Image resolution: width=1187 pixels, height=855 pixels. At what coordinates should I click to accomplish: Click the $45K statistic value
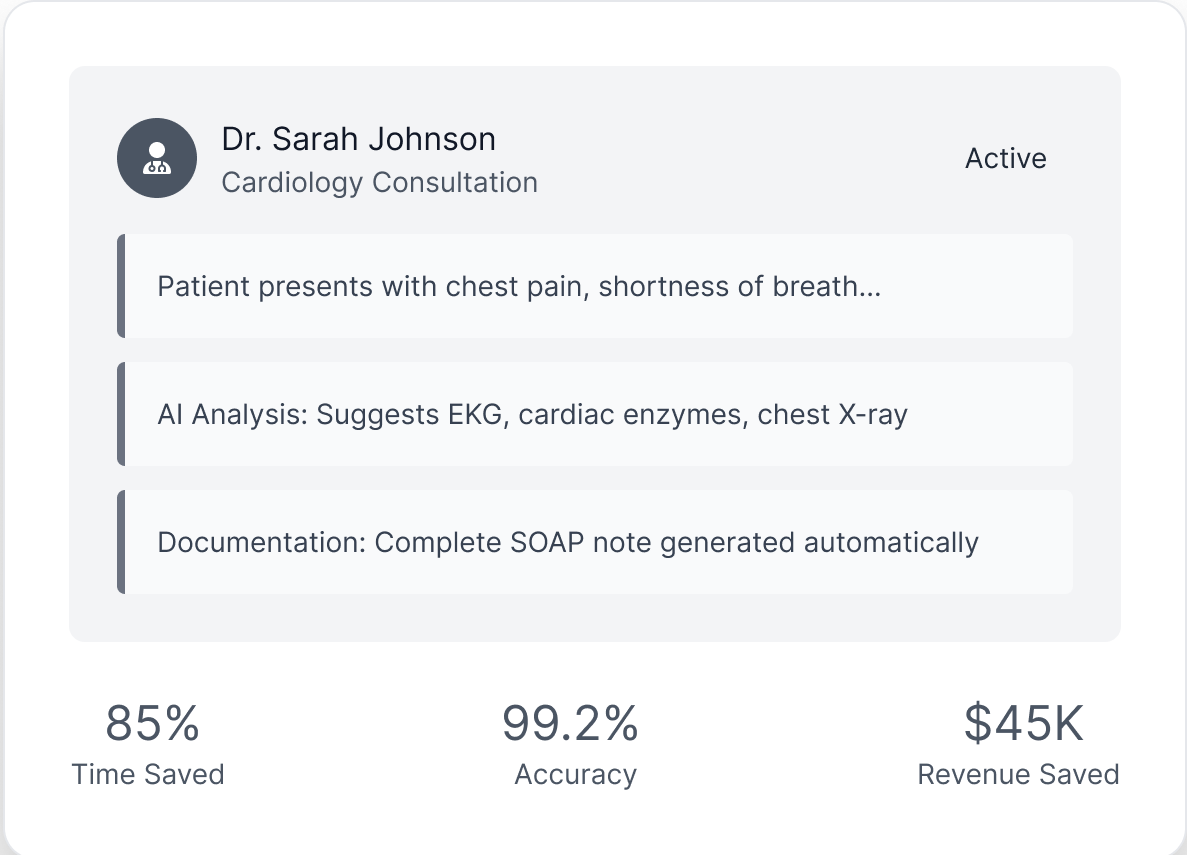1023,723
